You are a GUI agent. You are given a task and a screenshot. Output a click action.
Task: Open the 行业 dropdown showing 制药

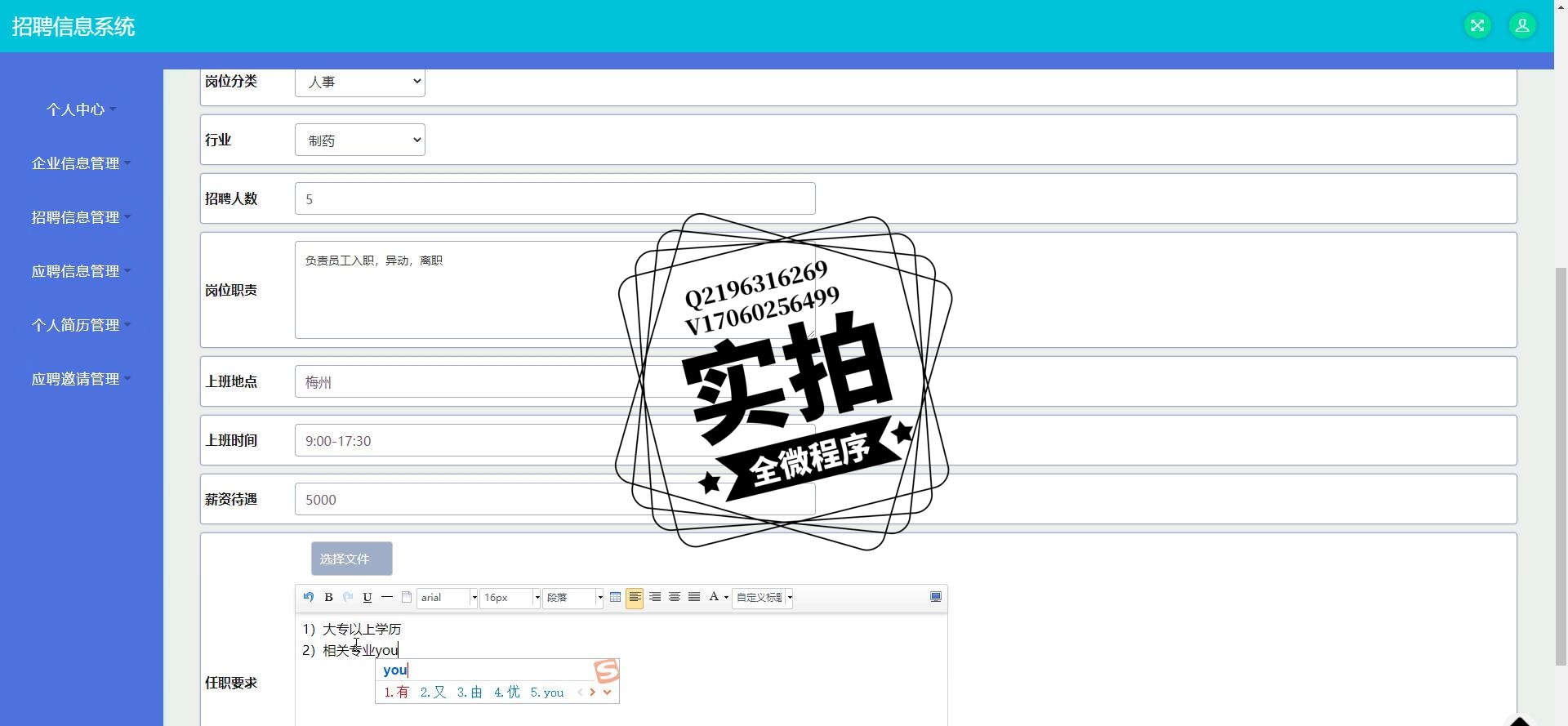tap(360, 140)
